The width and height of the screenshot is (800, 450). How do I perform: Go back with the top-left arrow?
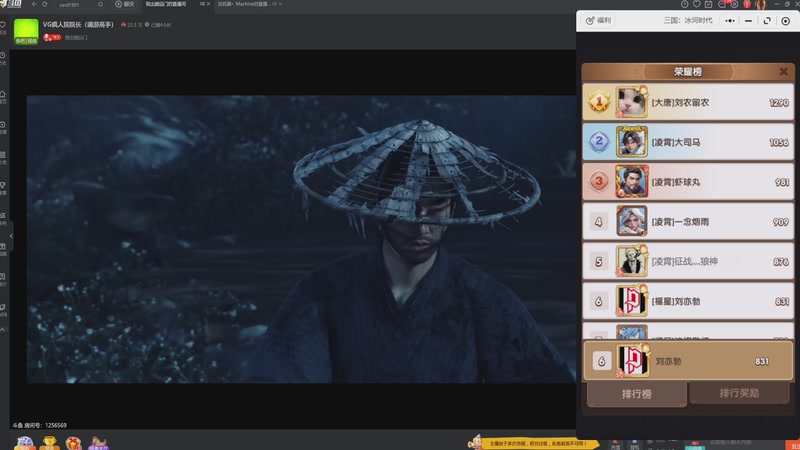click(34, 4)
